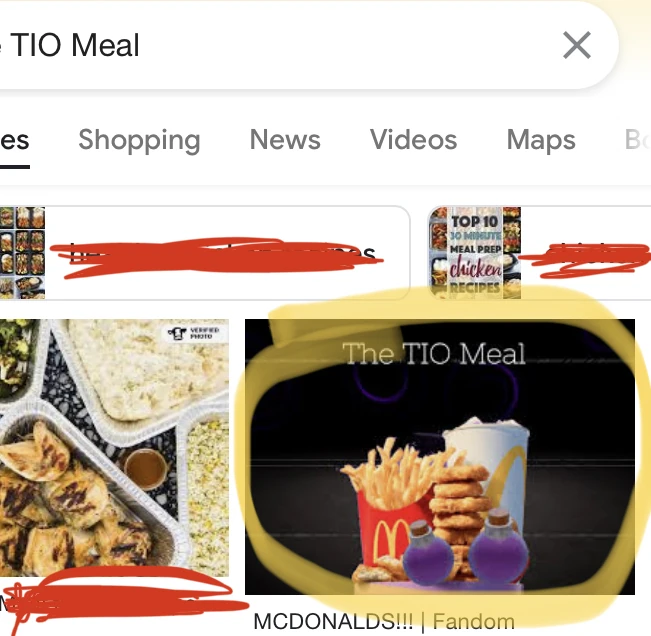Screen dimensions: 651x636
Task: Open the "Top 10 chicken recipes" suggestion thumbnail
Action: tap(475, 252)
